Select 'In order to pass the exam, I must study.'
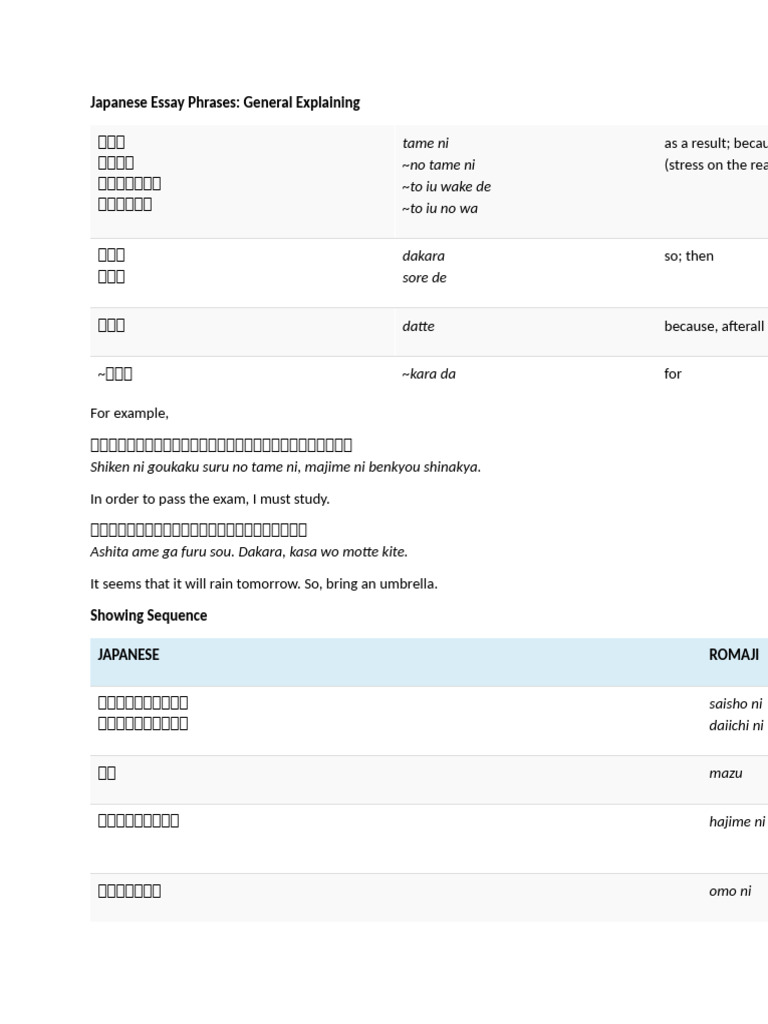The image size is (768, 1024). click(x=210, y=499)
